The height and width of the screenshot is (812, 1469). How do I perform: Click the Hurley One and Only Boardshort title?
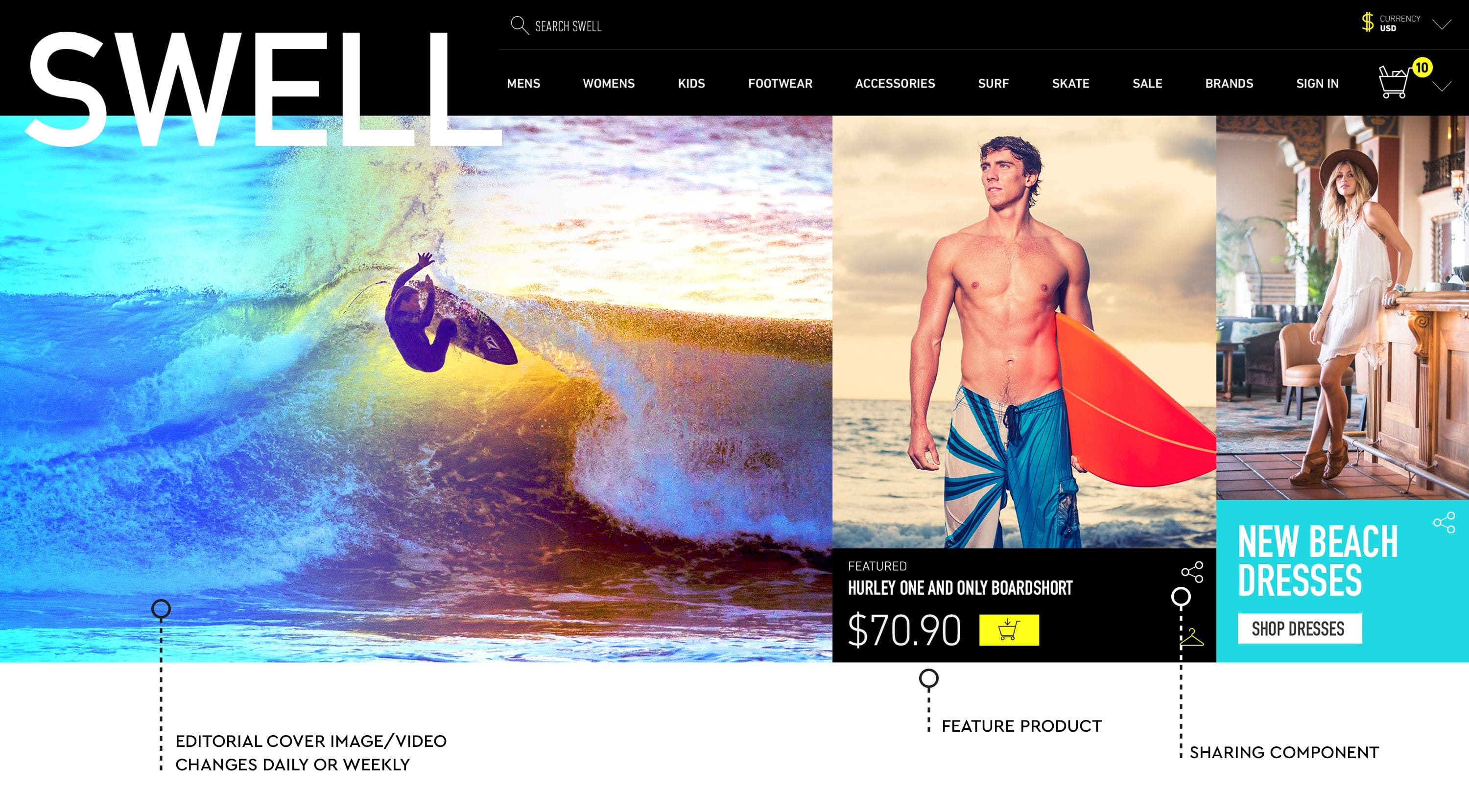tap(960, 588)
